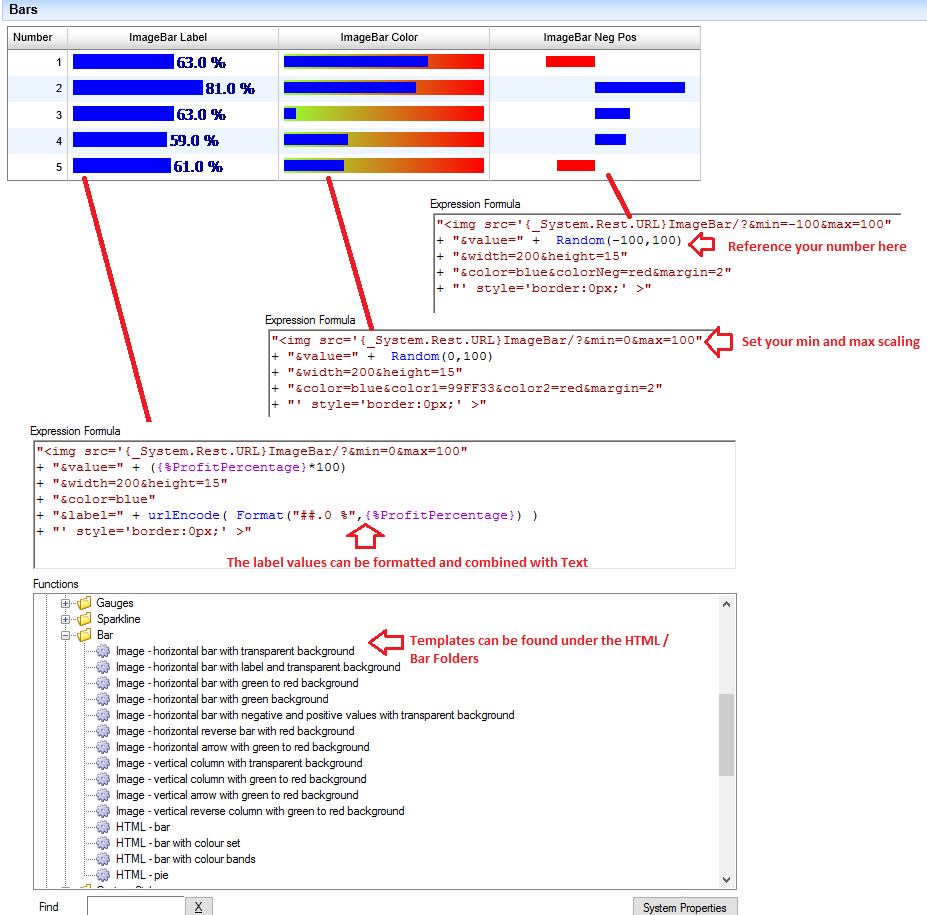Click gear icon for horizontal bar with green background
This screenshot has height=915, width=927.
(103, 699)
